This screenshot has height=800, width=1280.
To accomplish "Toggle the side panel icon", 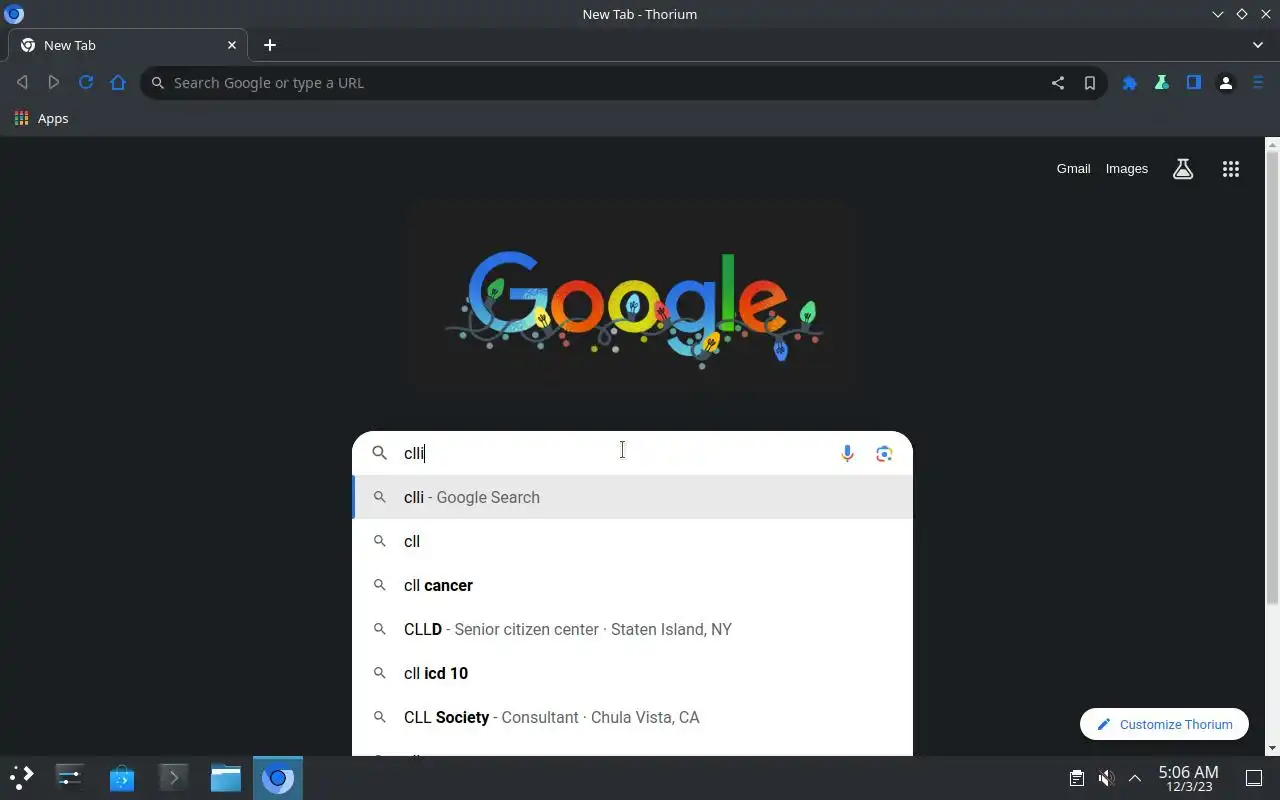I will (x=1194, y=83).
